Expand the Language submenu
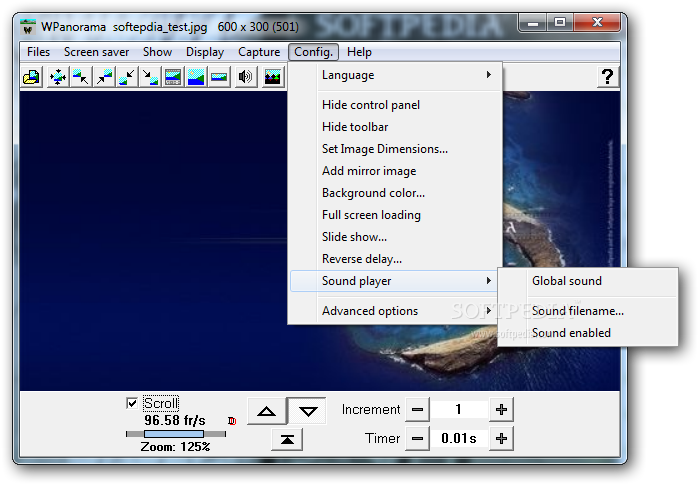Viewport: 699px width, 485px height. pos(395,75)
